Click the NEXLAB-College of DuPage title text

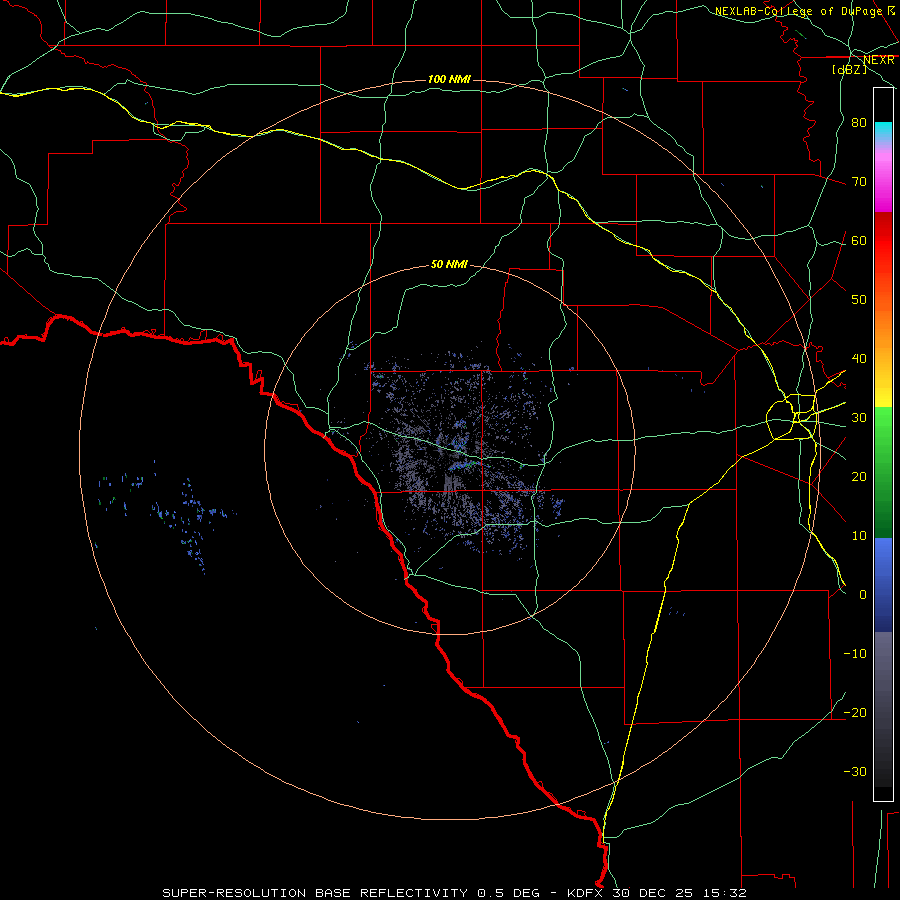(x=798, y=11)
